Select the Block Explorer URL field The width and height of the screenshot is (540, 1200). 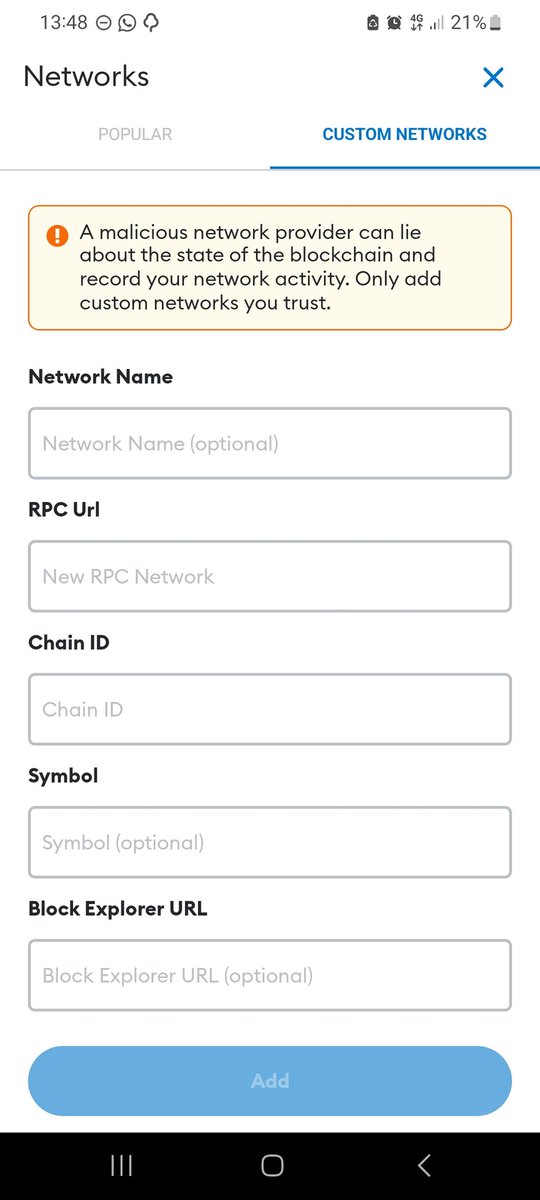pyautogui.click(x=270, y=975)
